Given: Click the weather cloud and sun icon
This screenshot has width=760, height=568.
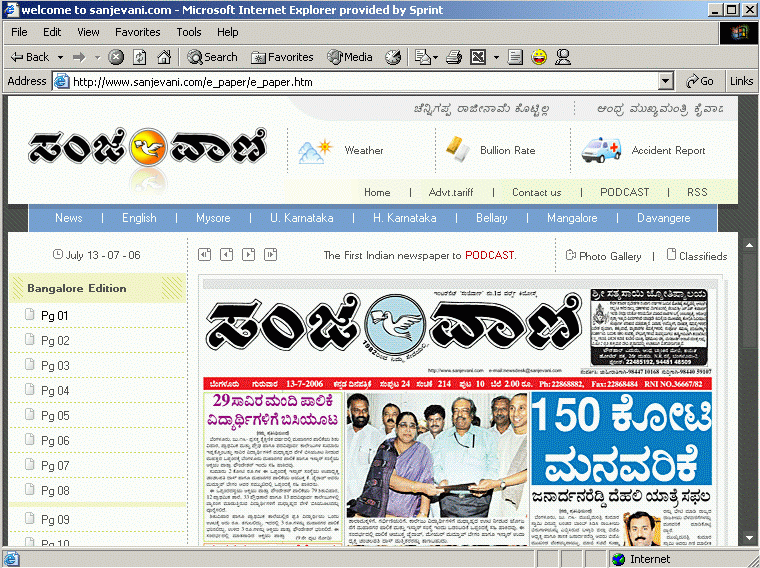Looking at the screenshot, I should [315, 151].
